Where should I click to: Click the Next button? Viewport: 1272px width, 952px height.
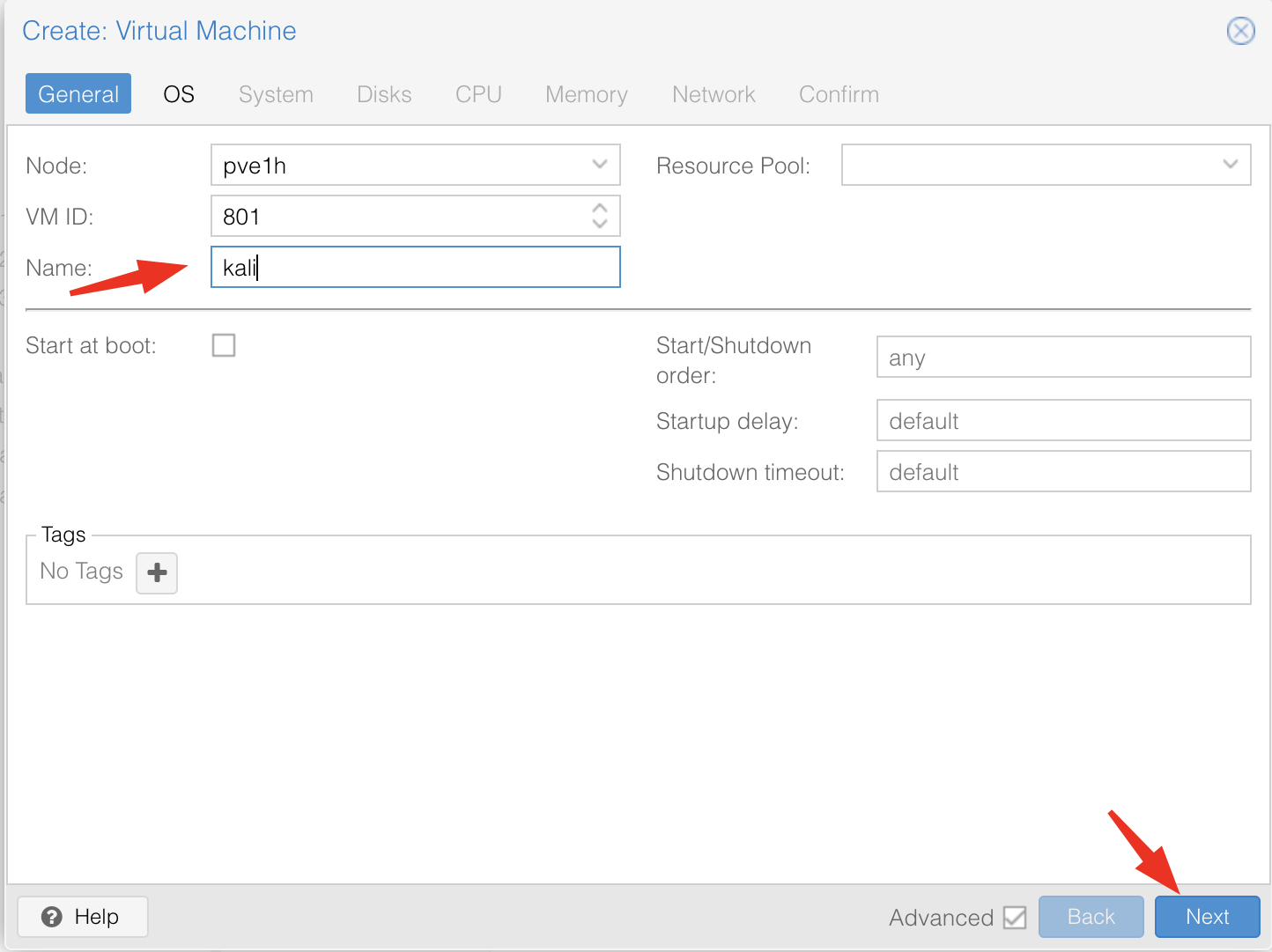click(1207, 917)
